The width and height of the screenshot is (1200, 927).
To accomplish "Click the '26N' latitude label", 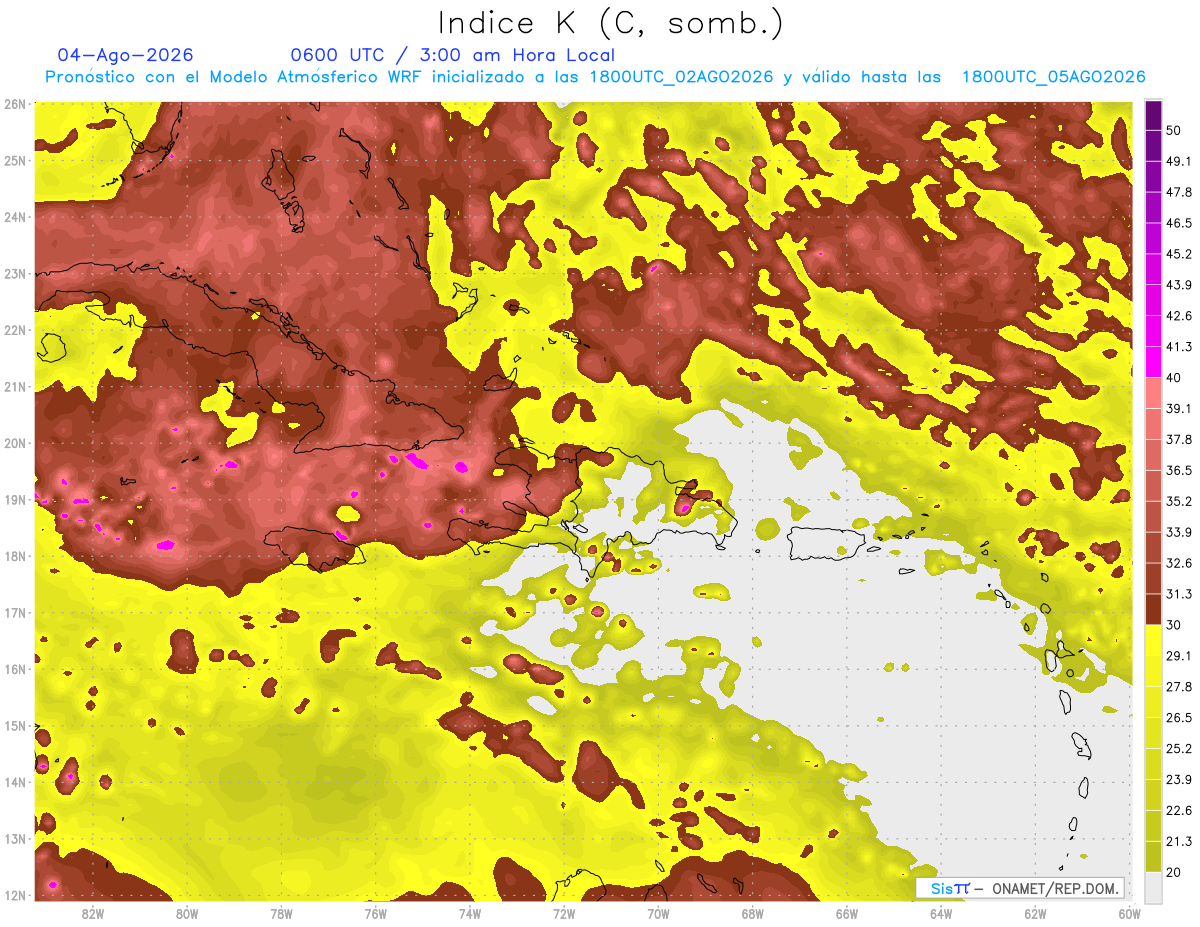I will [x=15, y=104].
